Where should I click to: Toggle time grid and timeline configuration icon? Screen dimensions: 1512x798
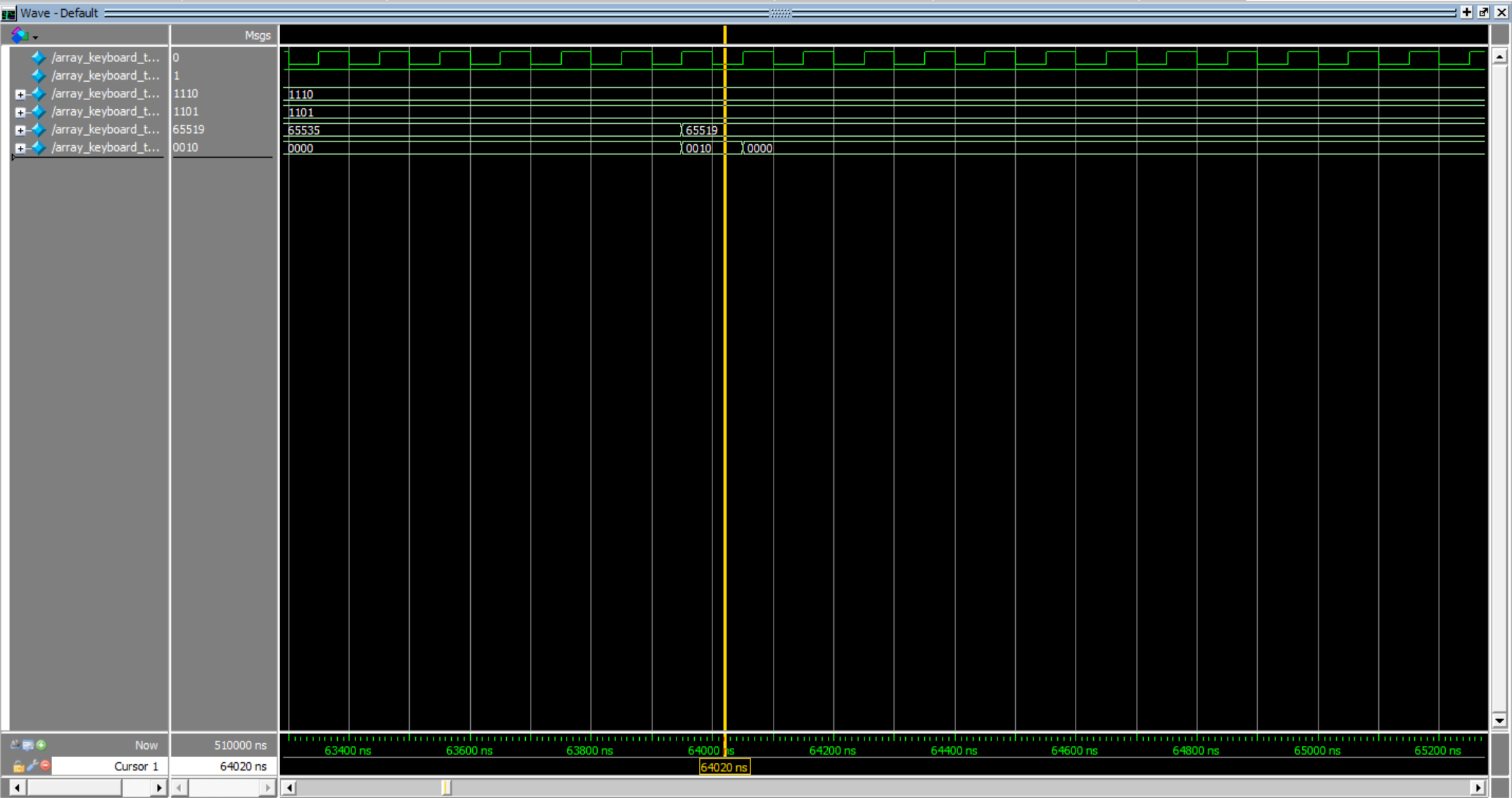point(15,744)
